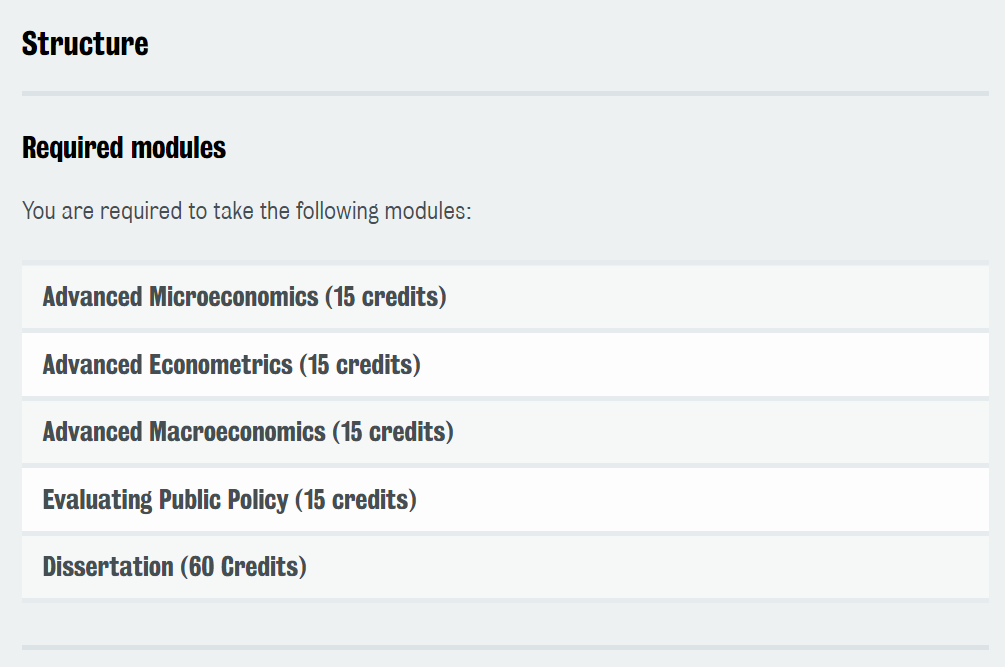Click the Structure section heading
Viewport: 1005px width, 667px height.
click(85, 44)
